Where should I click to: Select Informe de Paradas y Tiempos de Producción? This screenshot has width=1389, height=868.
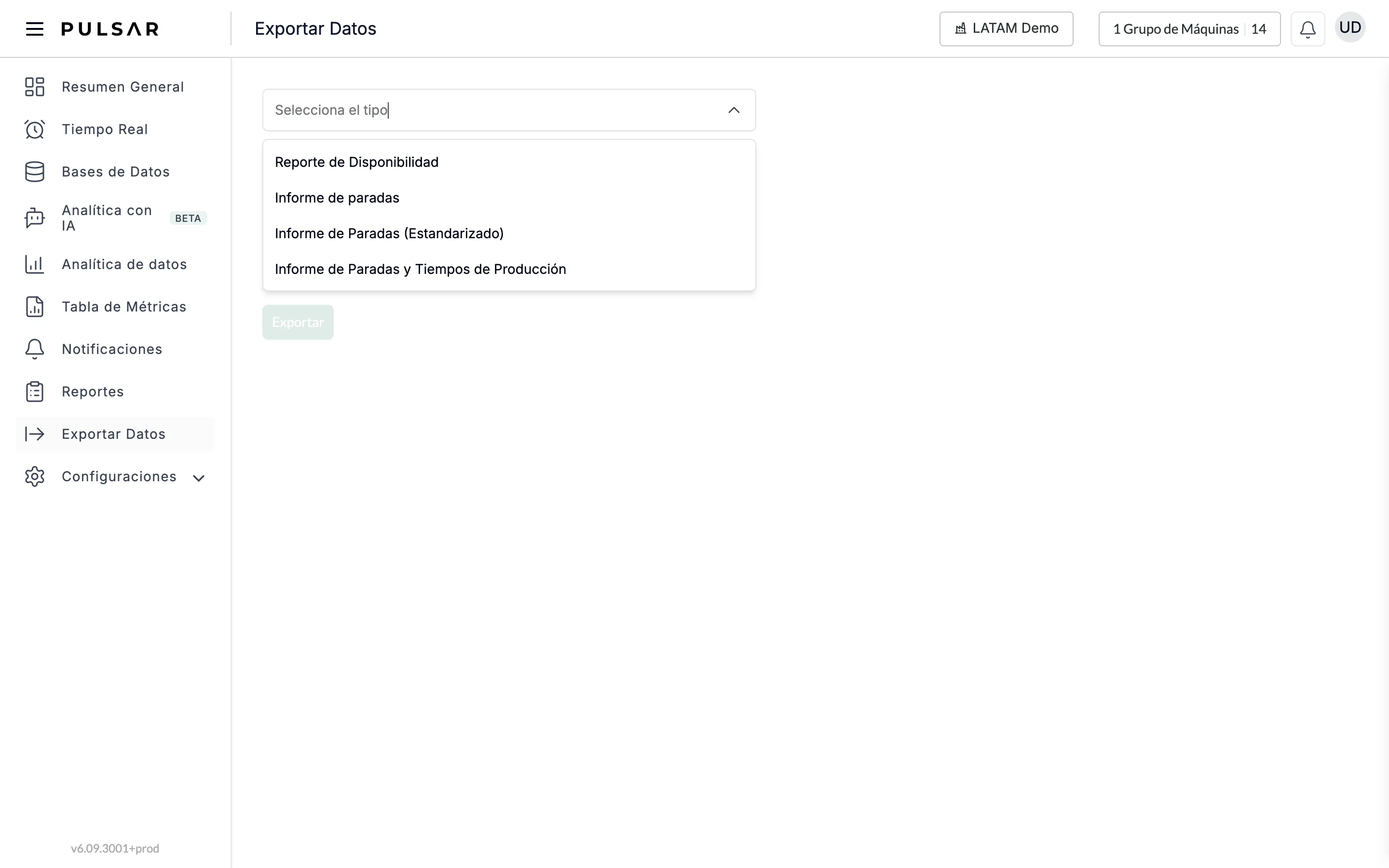[x=508, y=269]
